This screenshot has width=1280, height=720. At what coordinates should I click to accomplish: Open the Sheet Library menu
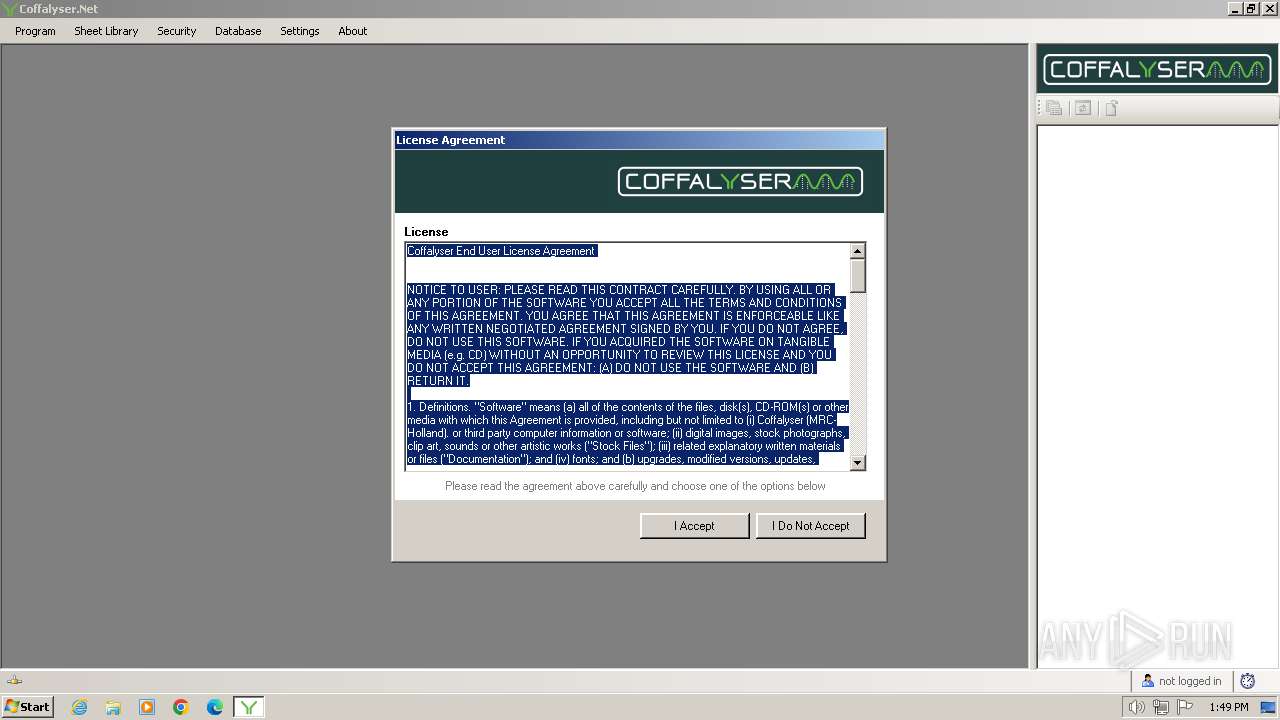106,31
